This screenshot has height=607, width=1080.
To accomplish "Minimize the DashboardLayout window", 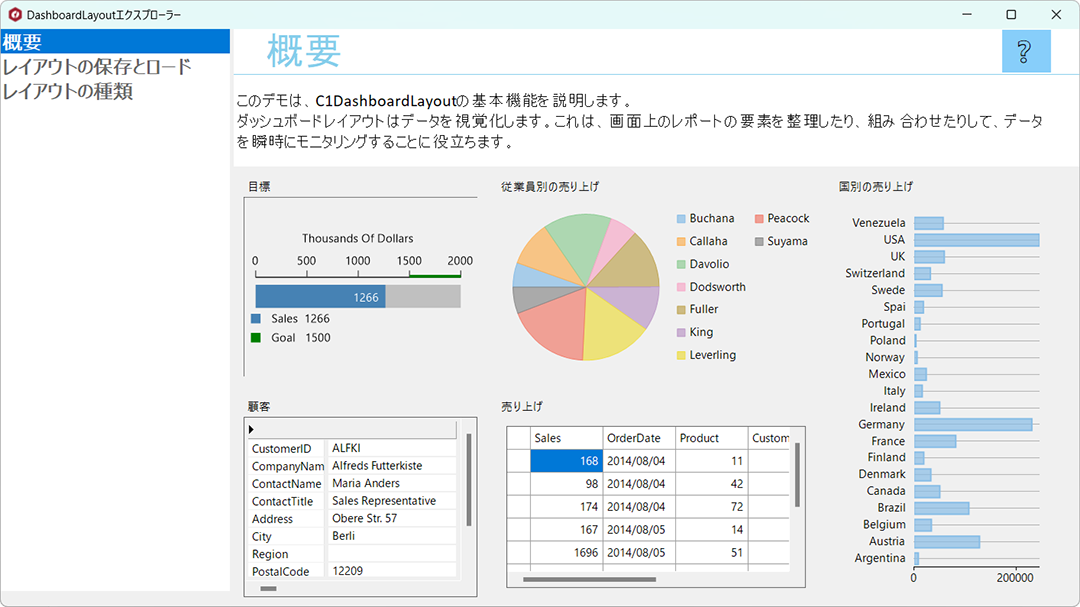I will [967, 14].
